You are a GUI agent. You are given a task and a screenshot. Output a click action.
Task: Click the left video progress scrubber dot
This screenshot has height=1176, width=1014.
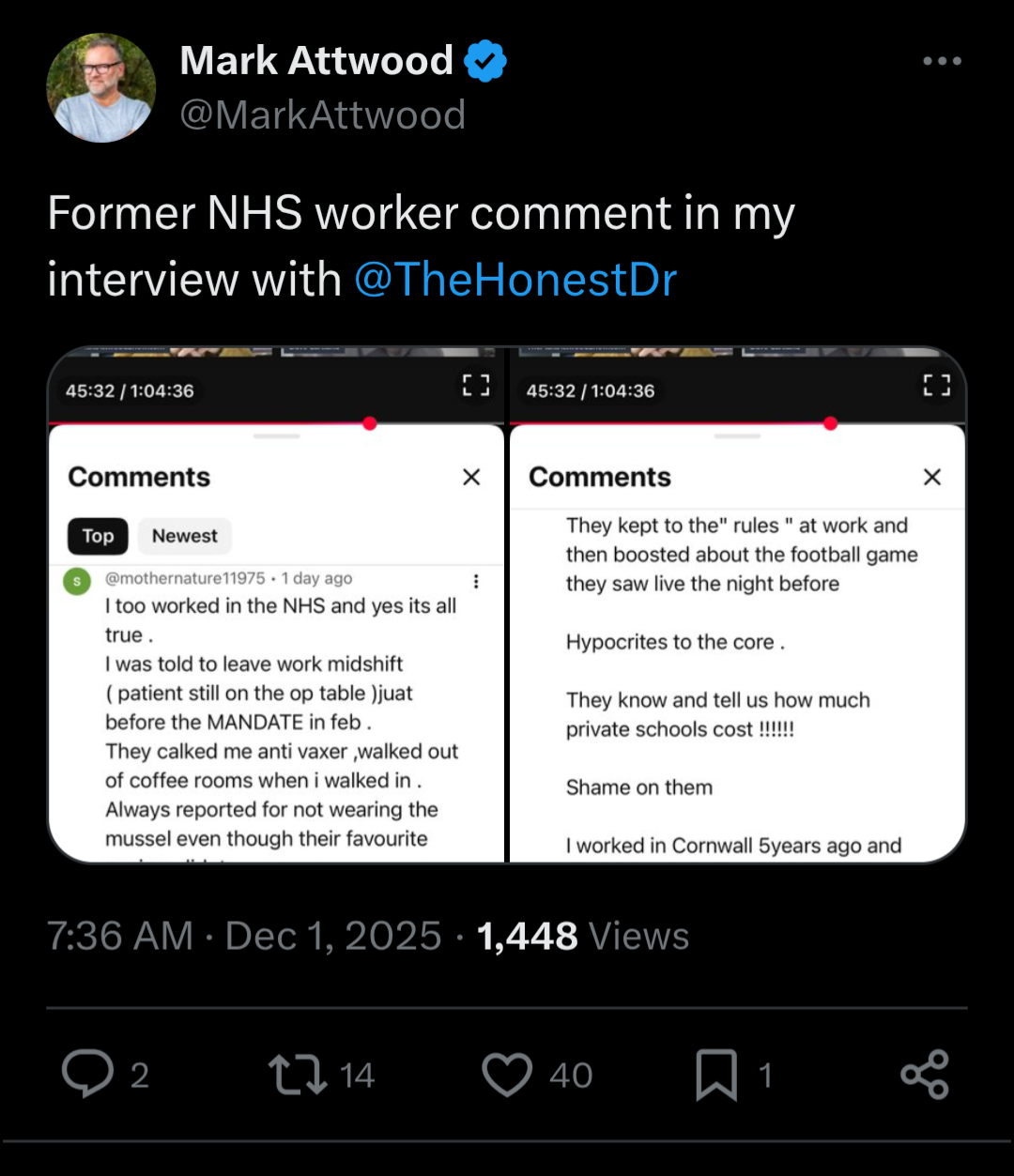click(x=370, y=423)
